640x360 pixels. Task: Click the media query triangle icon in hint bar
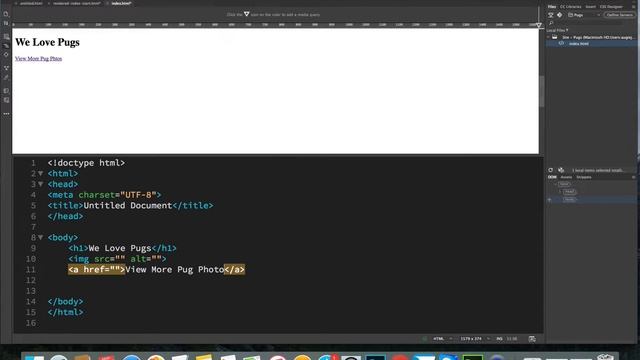247,14
